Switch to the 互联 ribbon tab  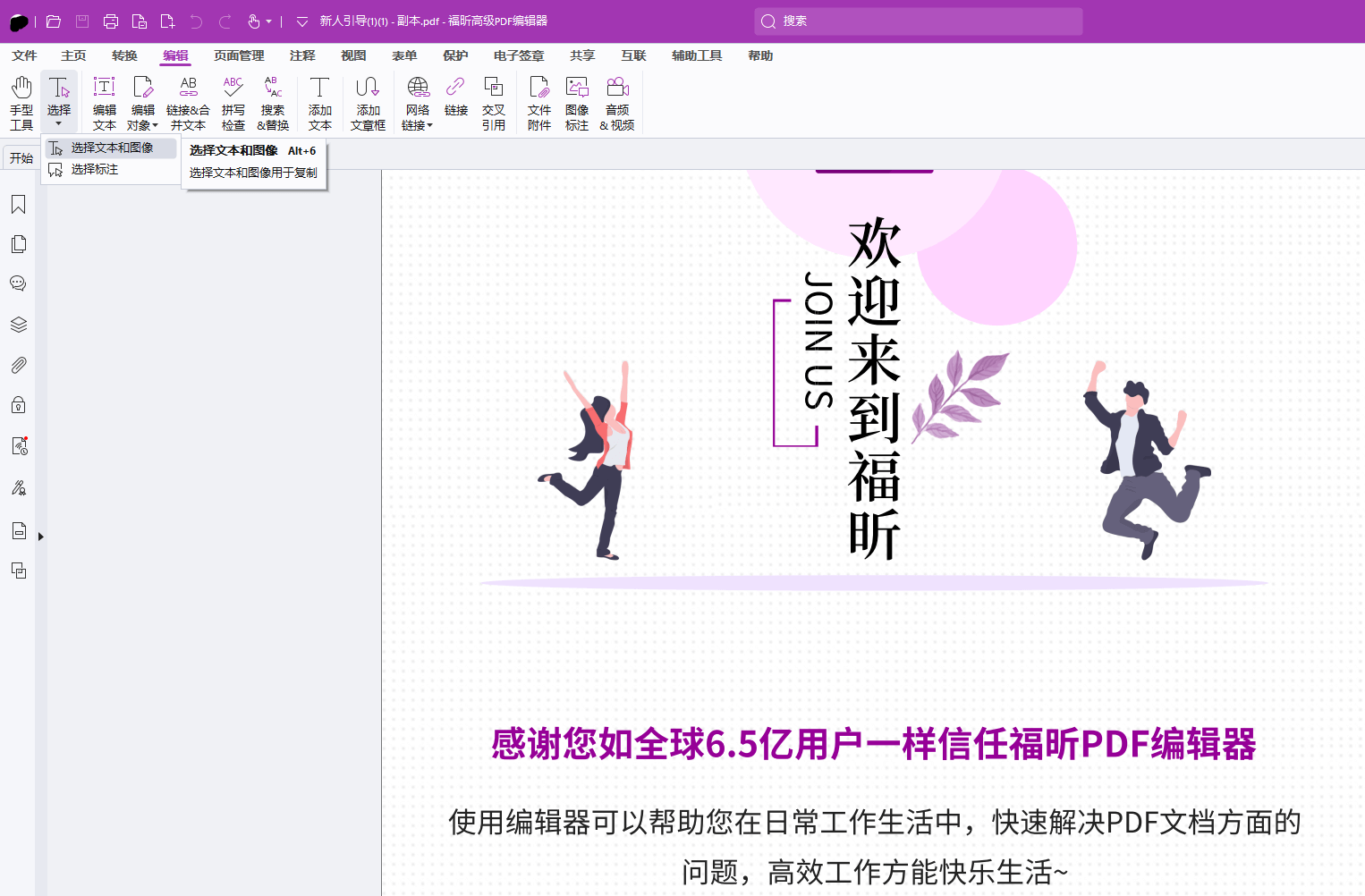[x=633, y=55]
